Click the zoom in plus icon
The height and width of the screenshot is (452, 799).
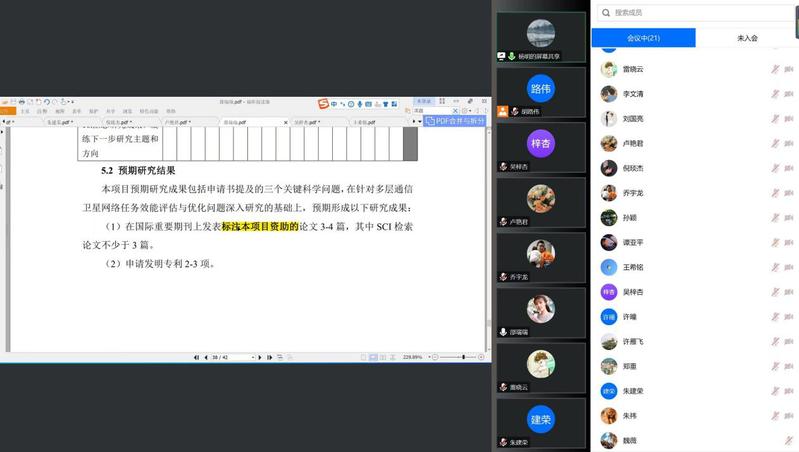click(480, 357)
